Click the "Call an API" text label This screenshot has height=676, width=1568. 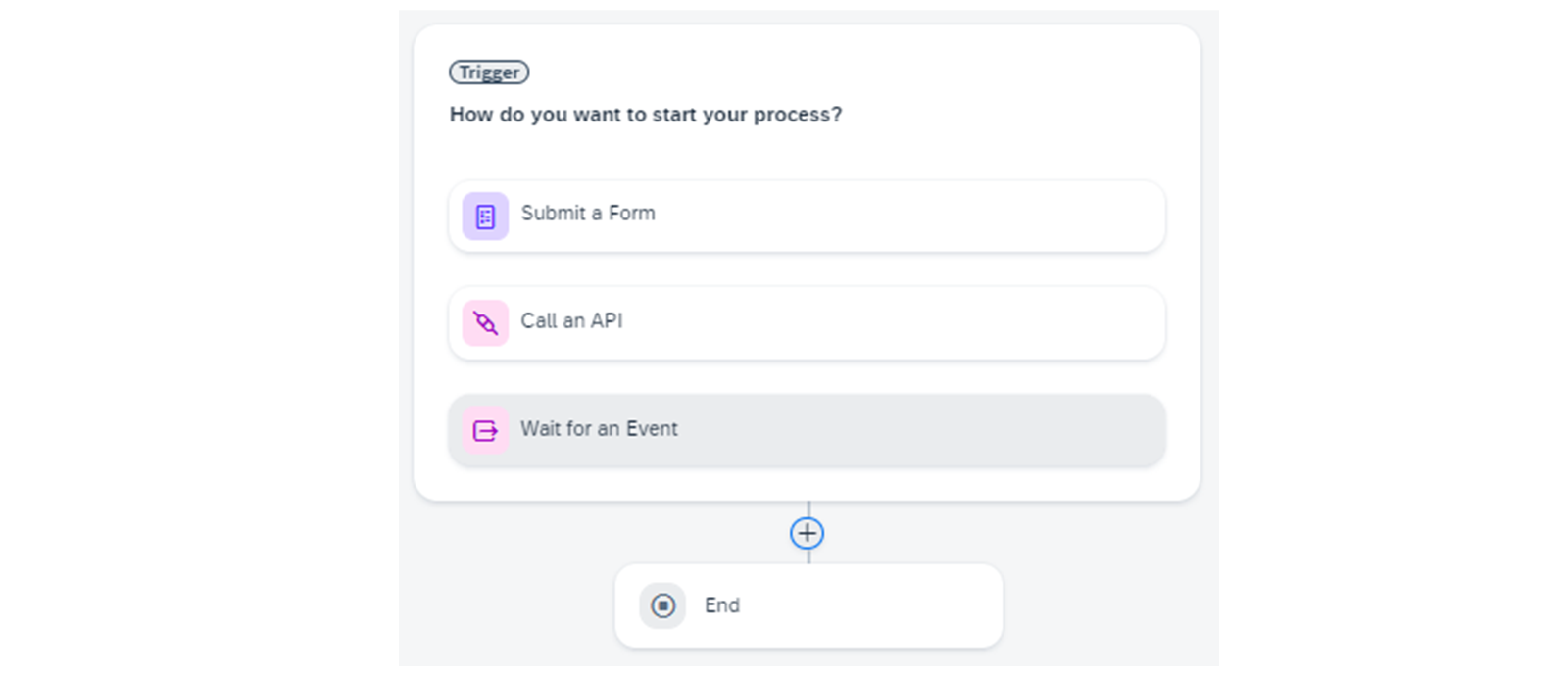pyautogui.click(x=571, y=320)
